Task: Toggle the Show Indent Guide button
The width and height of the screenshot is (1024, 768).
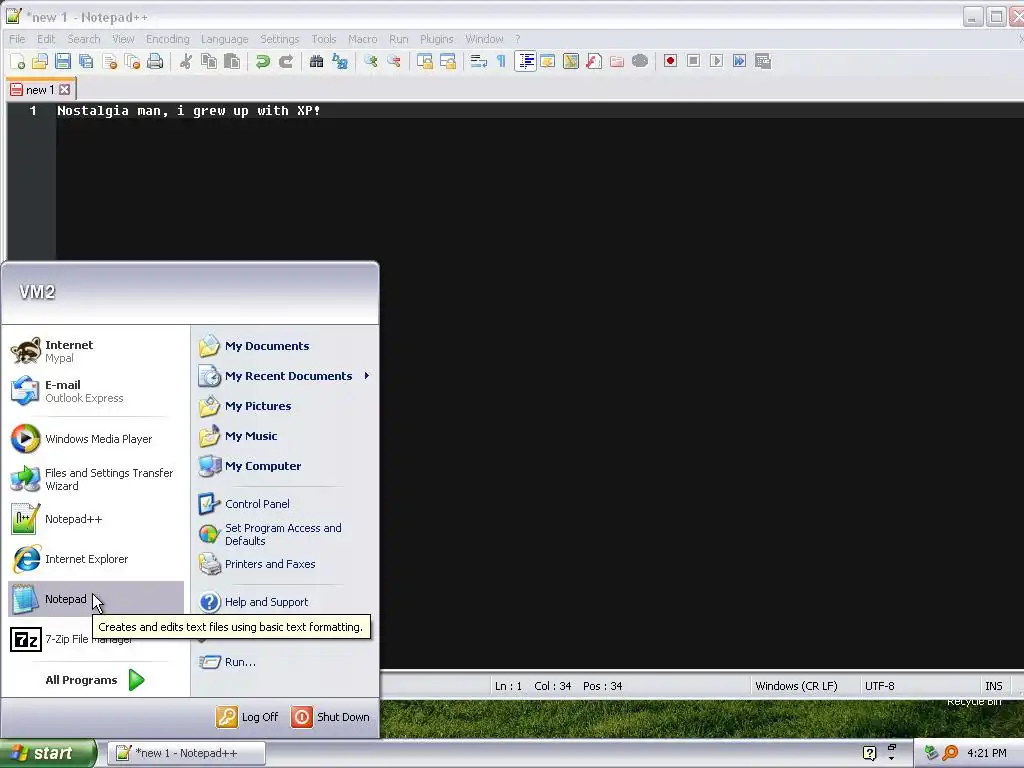Action: [525, 61]
